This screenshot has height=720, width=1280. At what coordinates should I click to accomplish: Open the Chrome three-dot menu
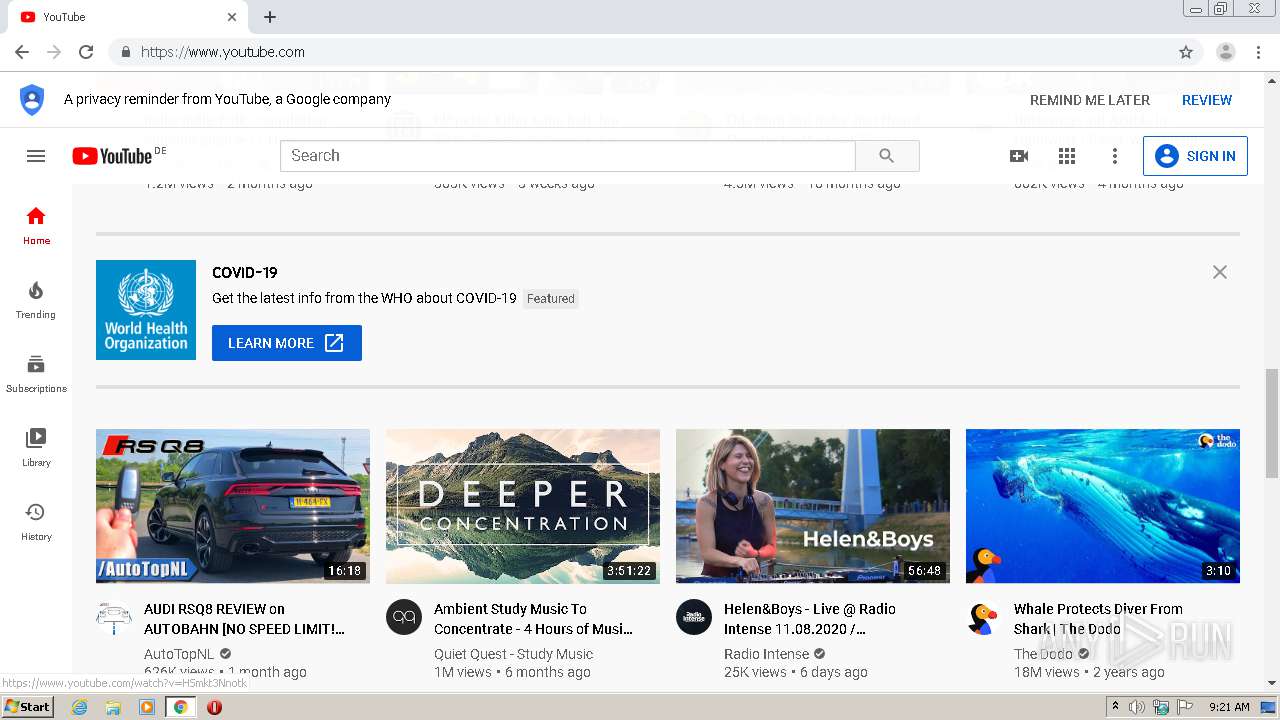pyautogui.click(x=1258, y=52)
